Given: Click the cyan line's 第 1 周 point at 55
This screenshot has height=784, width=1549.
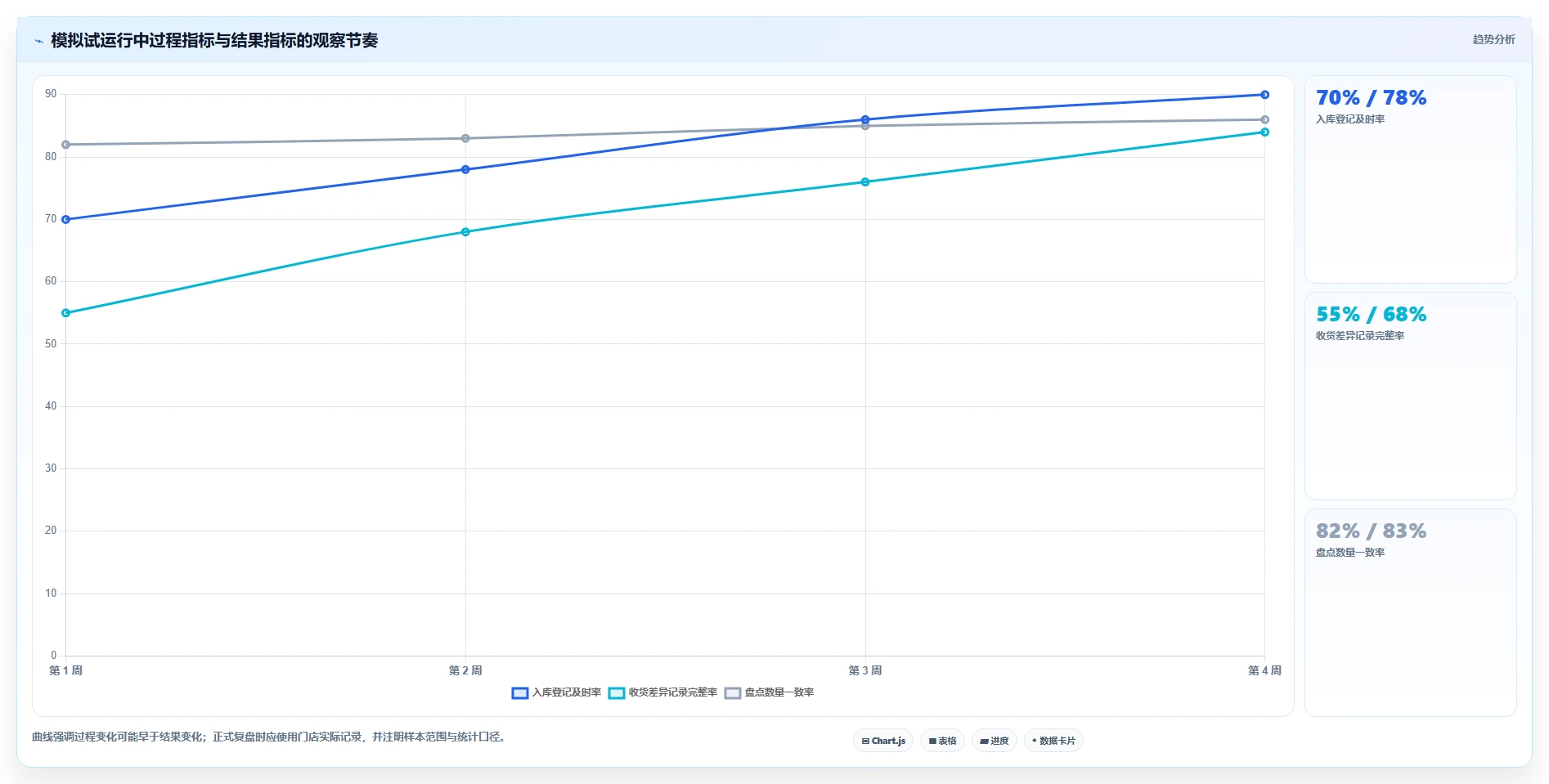Looking at the screenshot, I should point(65,313).
